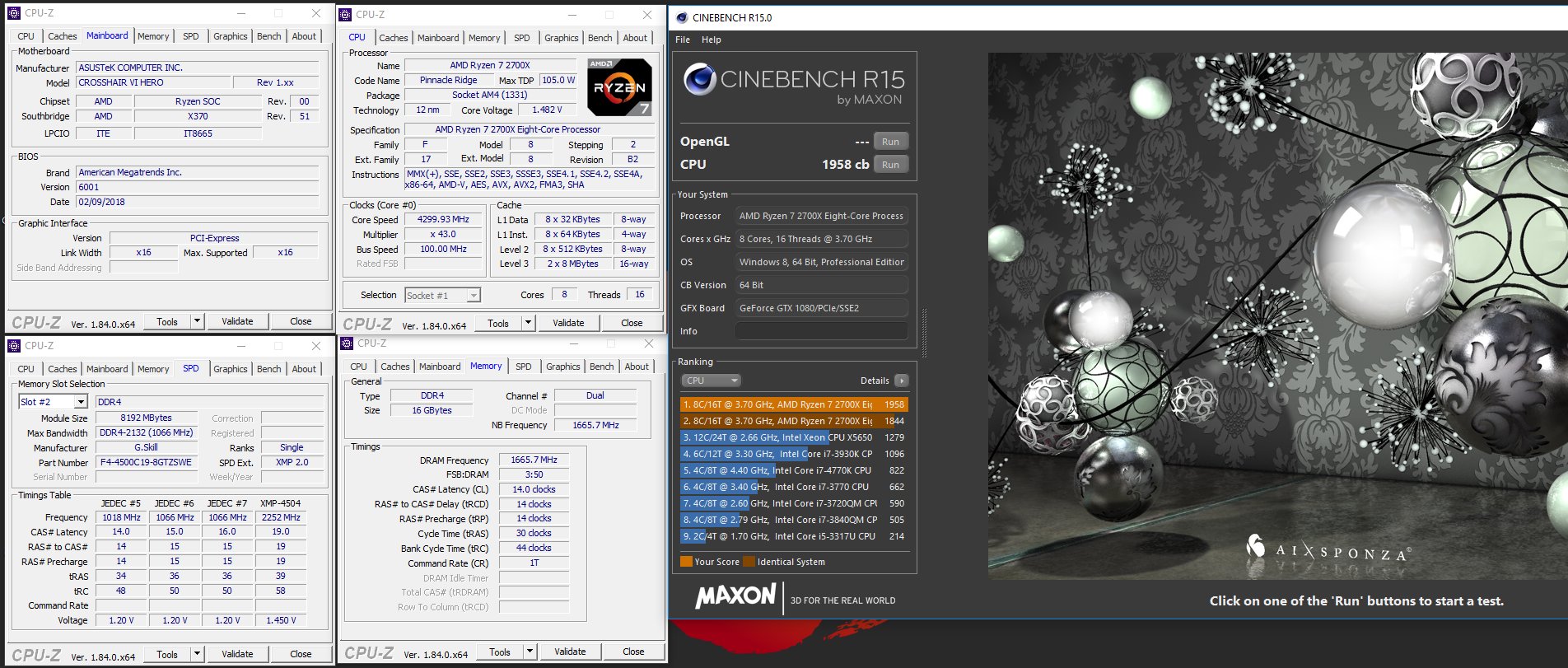The image size is (1568, 668).
Task: Click the Cinebench icon in the title bar
Action: tap(682, 17)
